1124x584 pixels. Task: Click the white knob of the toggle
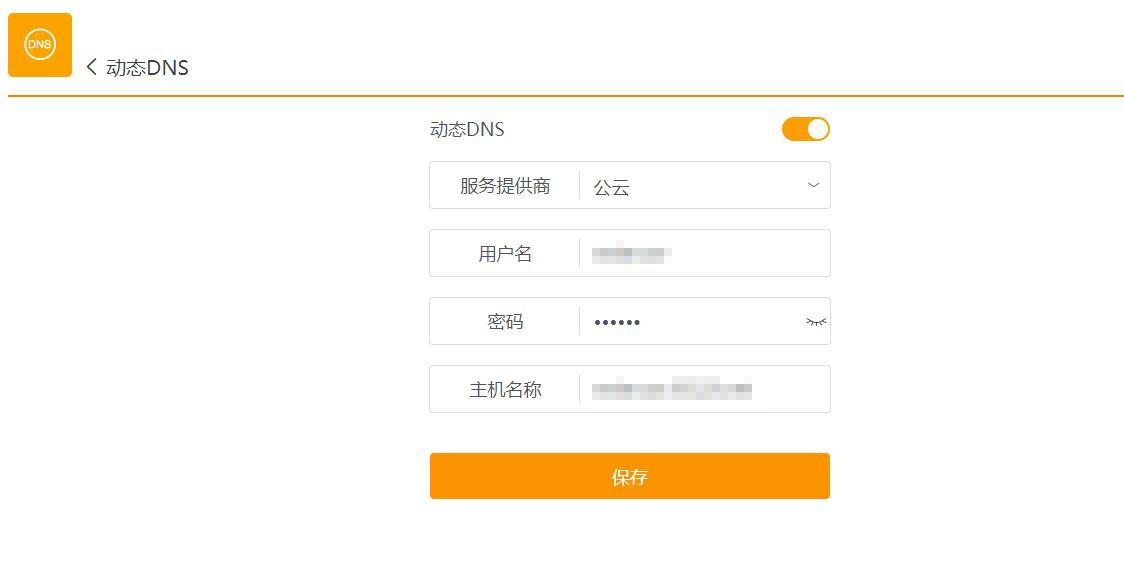pos(818,129)
